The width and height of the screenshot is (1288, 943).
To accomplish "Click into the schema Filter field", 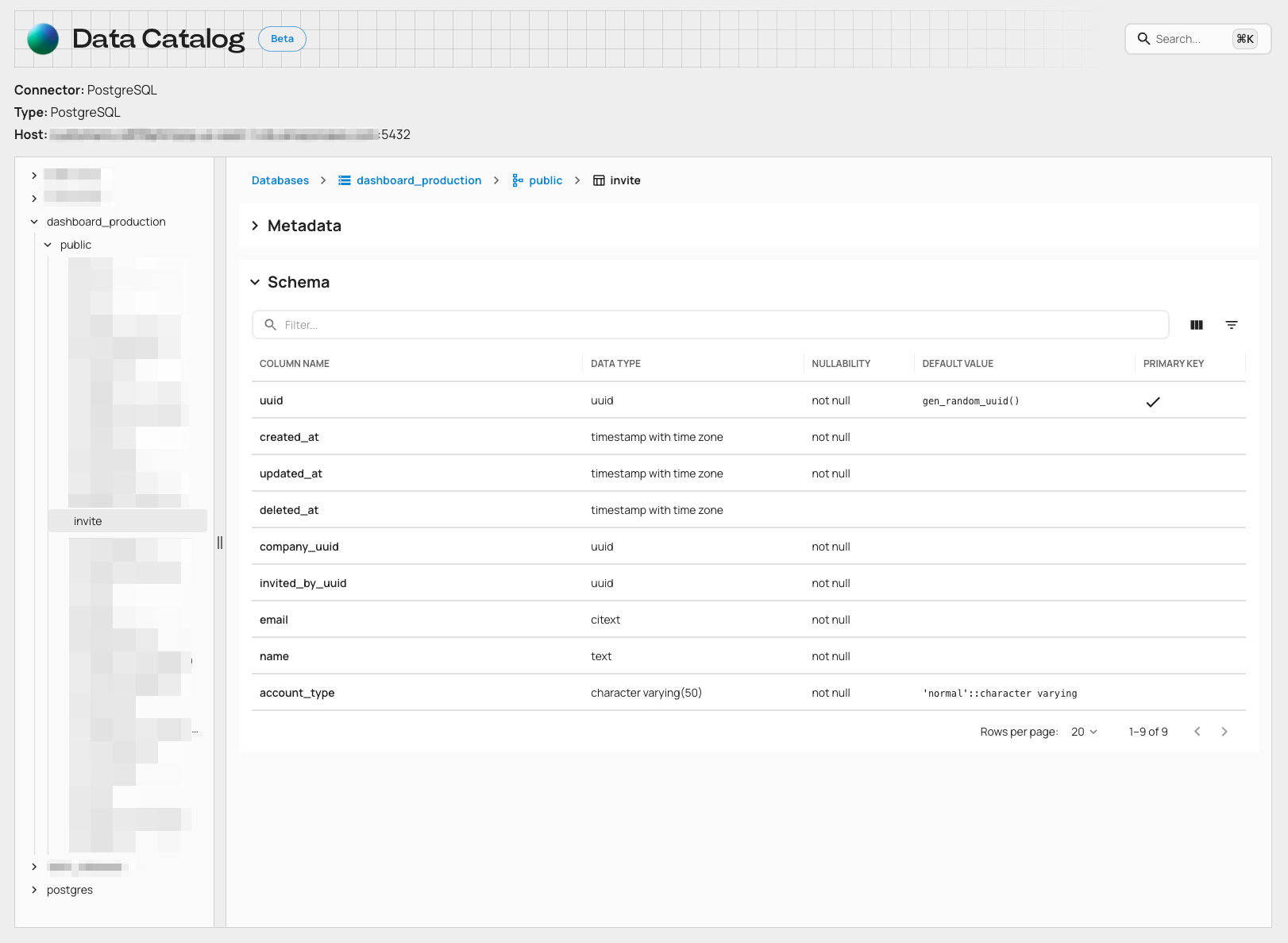I will 711,325.
